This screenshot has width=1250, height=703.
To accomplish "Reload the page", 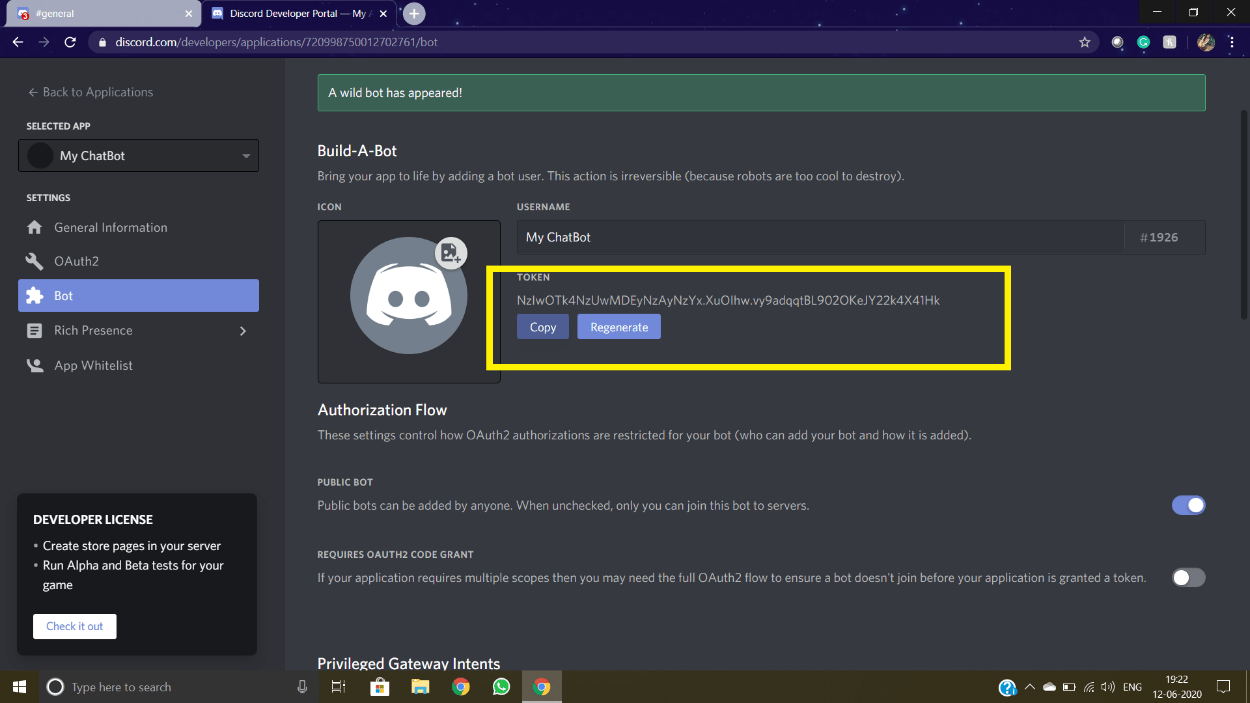I will (70, 42).
